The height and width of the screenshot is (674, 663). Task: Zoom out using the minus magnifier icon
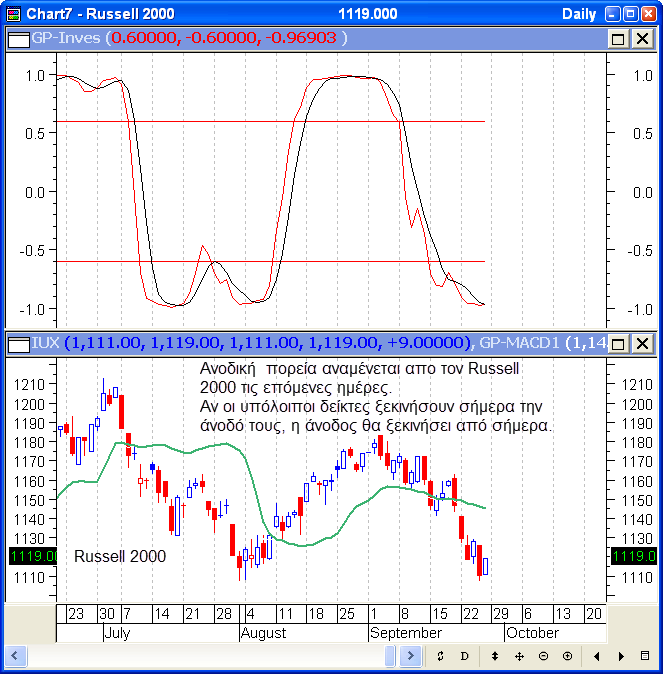click(x=543, y=656)
